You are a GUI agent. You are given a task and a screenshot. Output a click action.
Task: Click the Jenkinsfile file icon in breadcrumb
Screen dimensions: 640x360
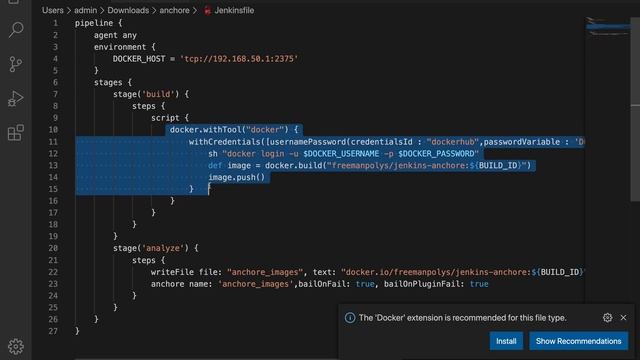click(207, 11)
